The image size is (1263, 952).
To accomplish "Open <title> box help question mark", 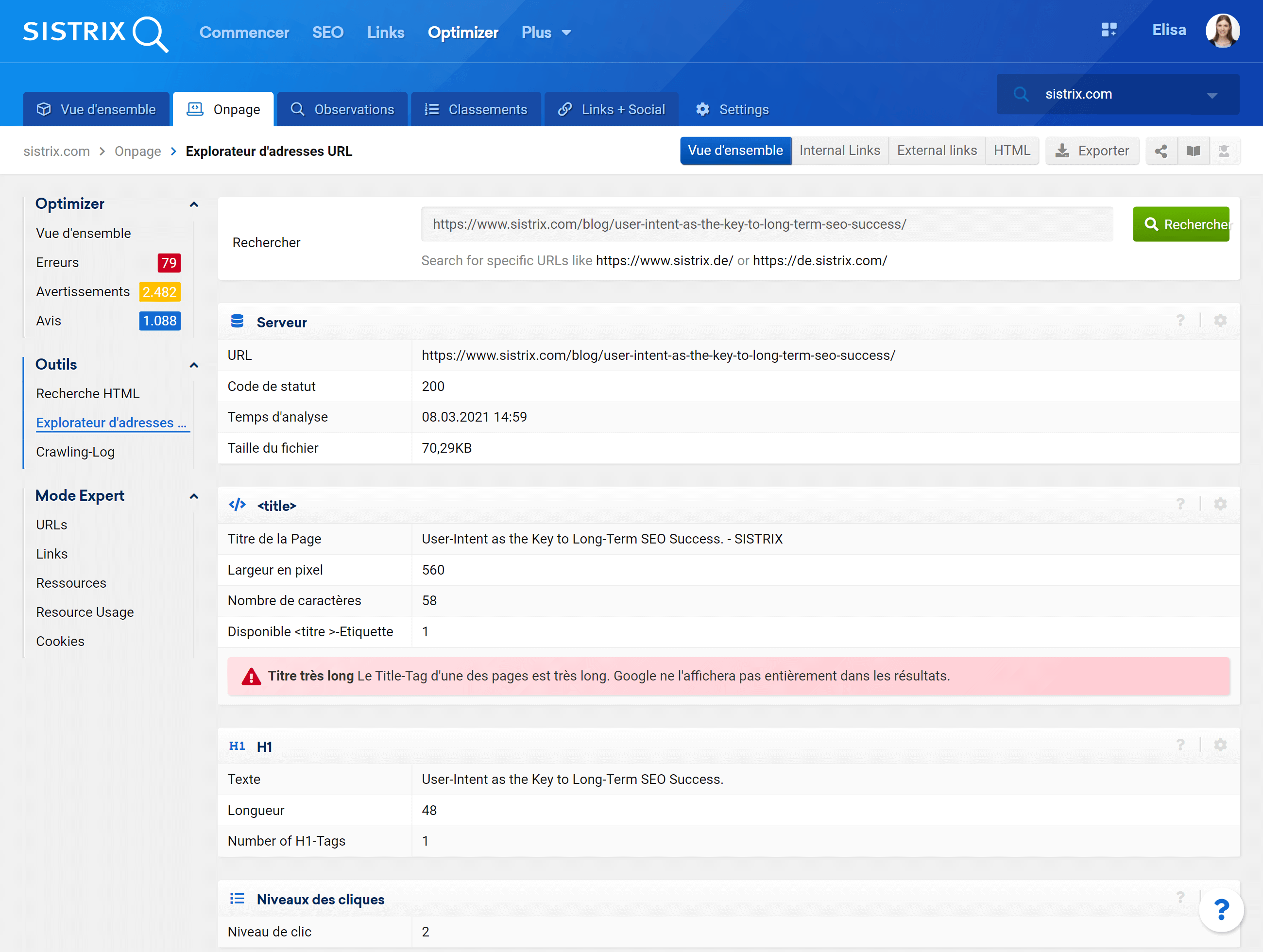I will [x=1180, y=504].
